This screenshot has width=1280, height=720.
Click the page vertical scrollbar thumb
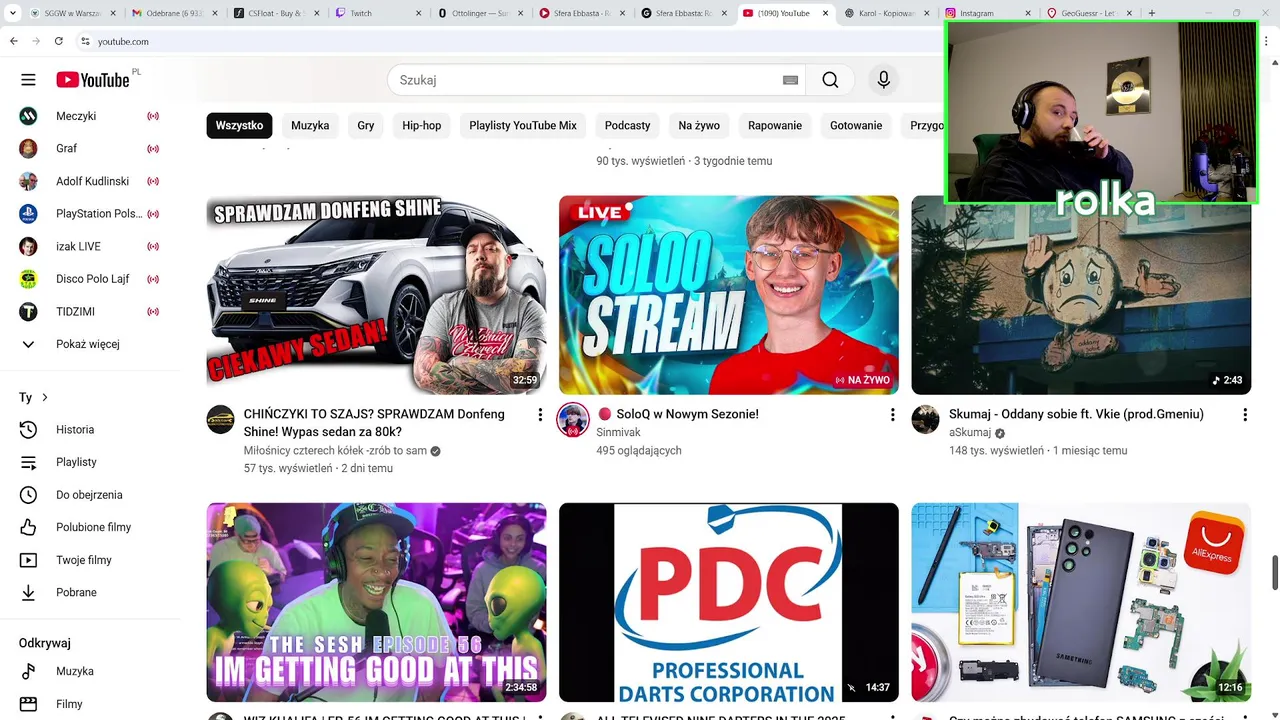pos(1274,573)
